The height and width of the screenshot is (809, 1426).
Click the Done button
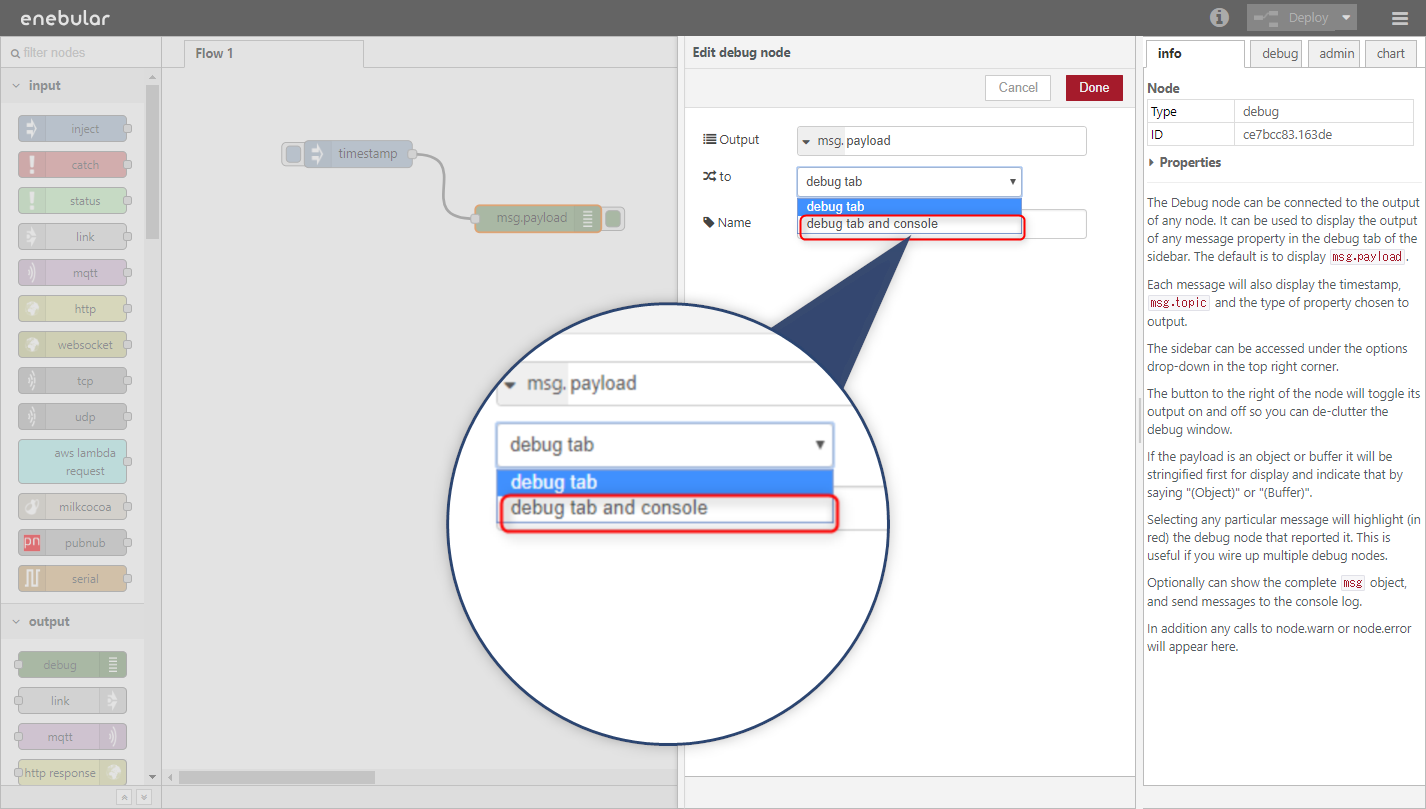click(1094, 88)
